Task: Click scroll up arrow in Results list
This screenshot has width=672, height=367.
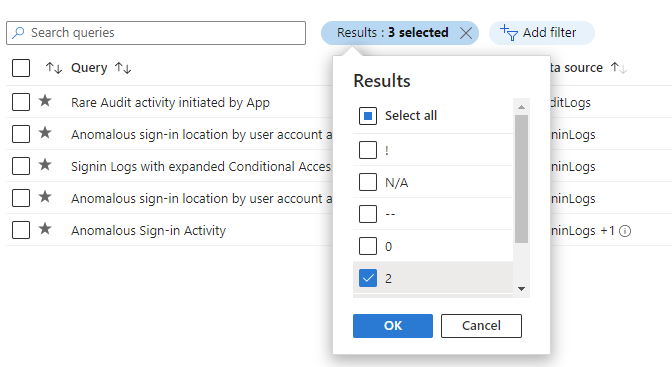Action: 521,107
